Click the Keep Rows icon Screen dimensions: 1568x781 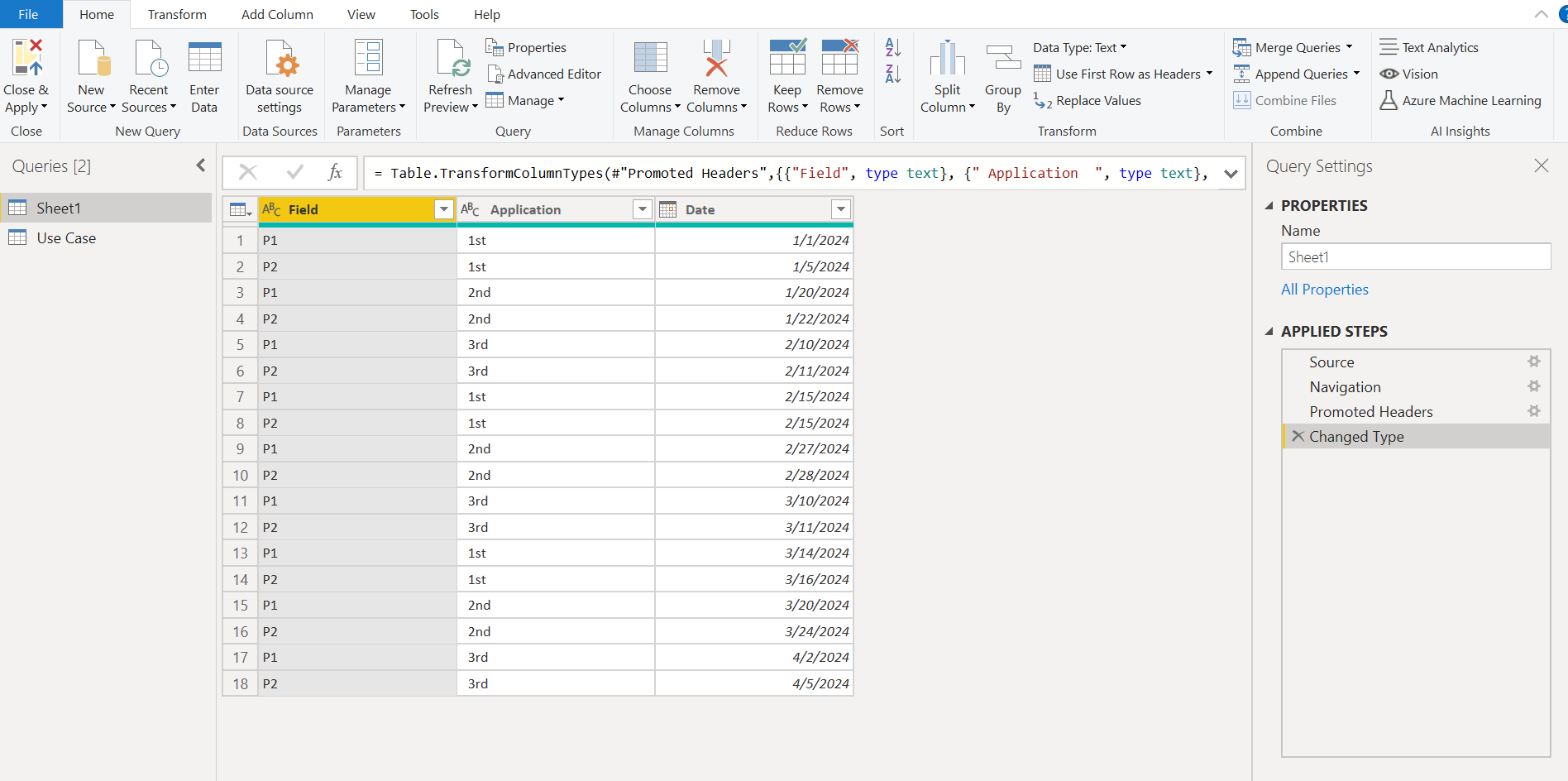click(787, 58)
